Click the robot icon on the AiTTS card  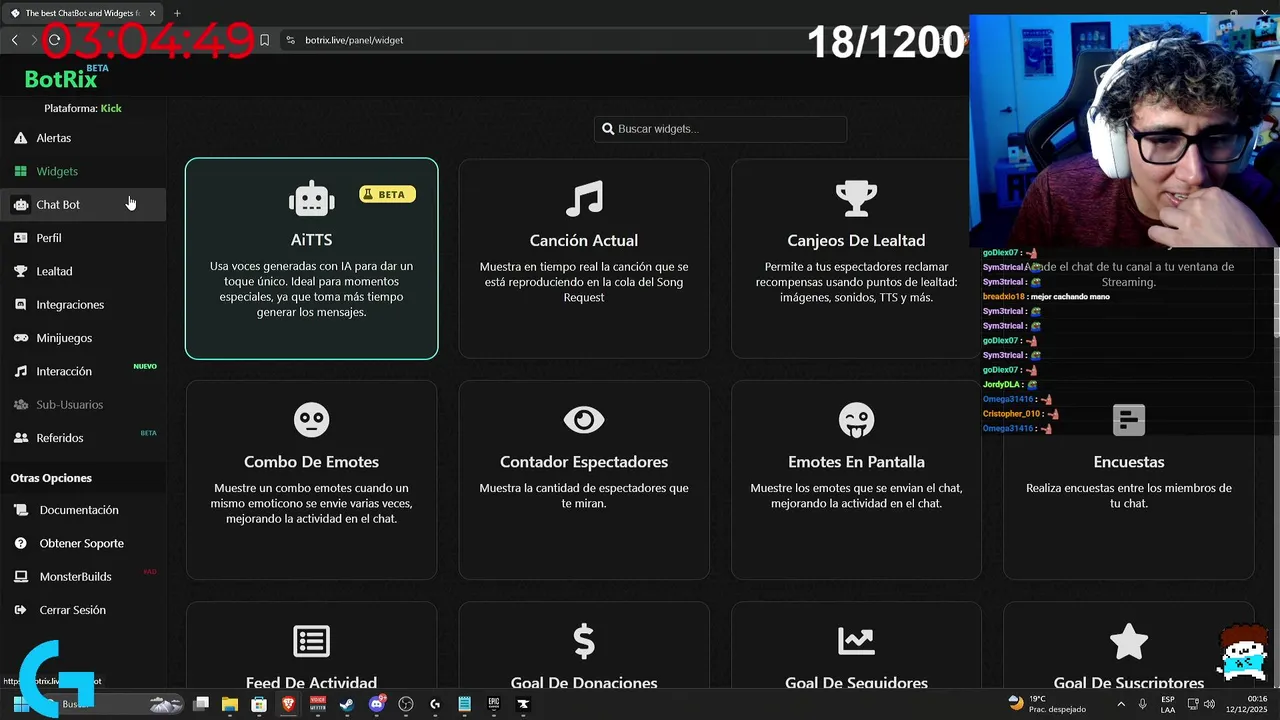[311, 198]
